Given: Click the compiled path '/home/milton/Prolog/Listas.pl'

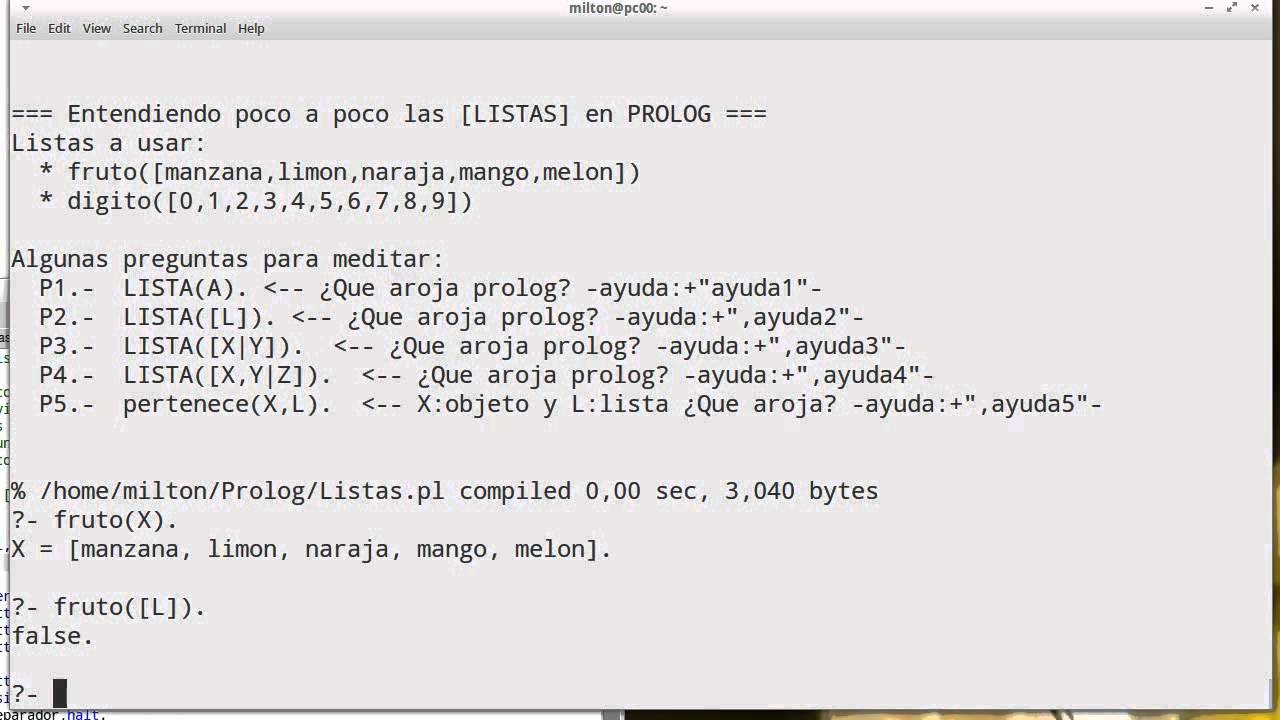Looking at the screenshot, I should [243, 491].
